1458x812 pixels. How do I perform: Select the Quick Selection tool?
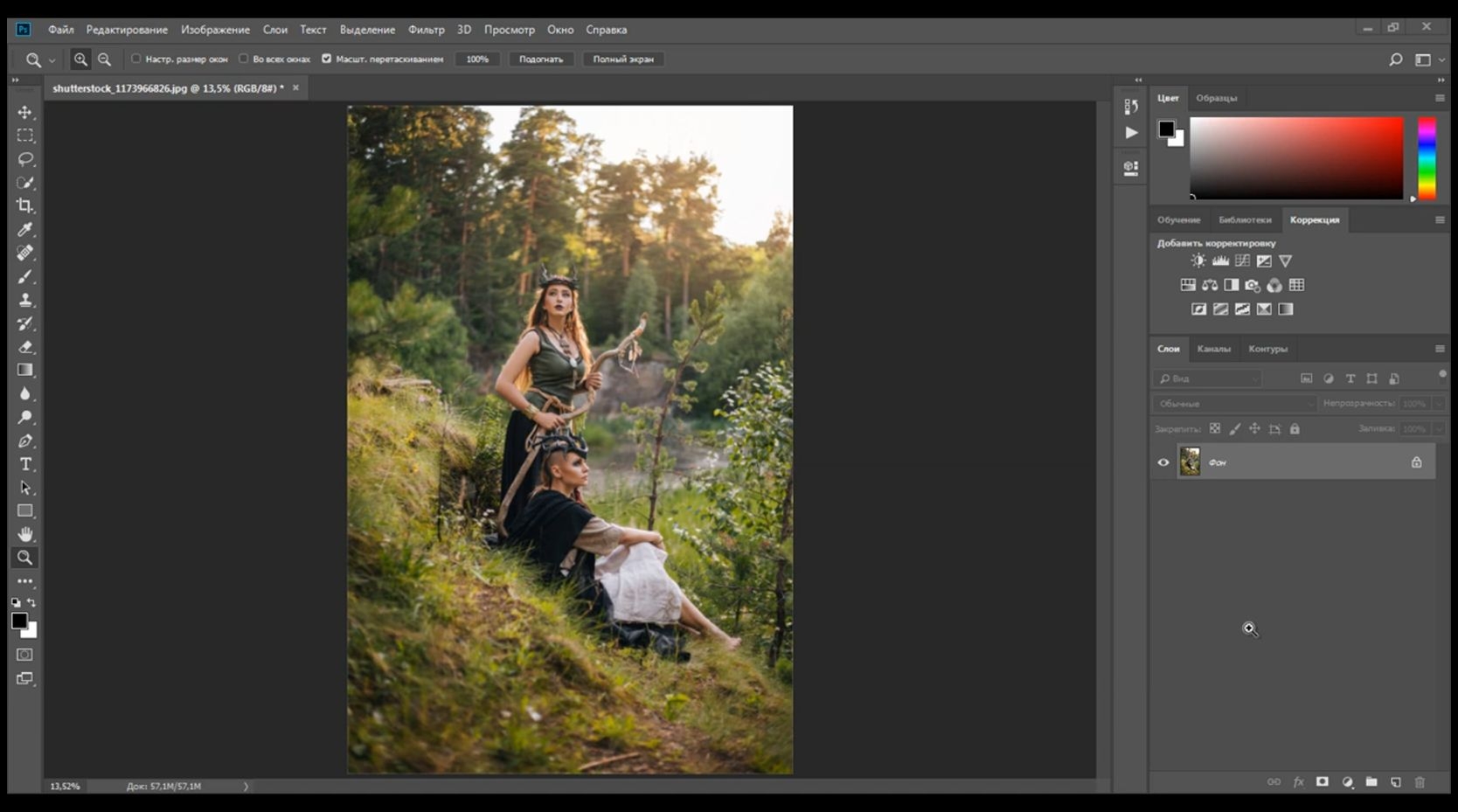[25, 183]
